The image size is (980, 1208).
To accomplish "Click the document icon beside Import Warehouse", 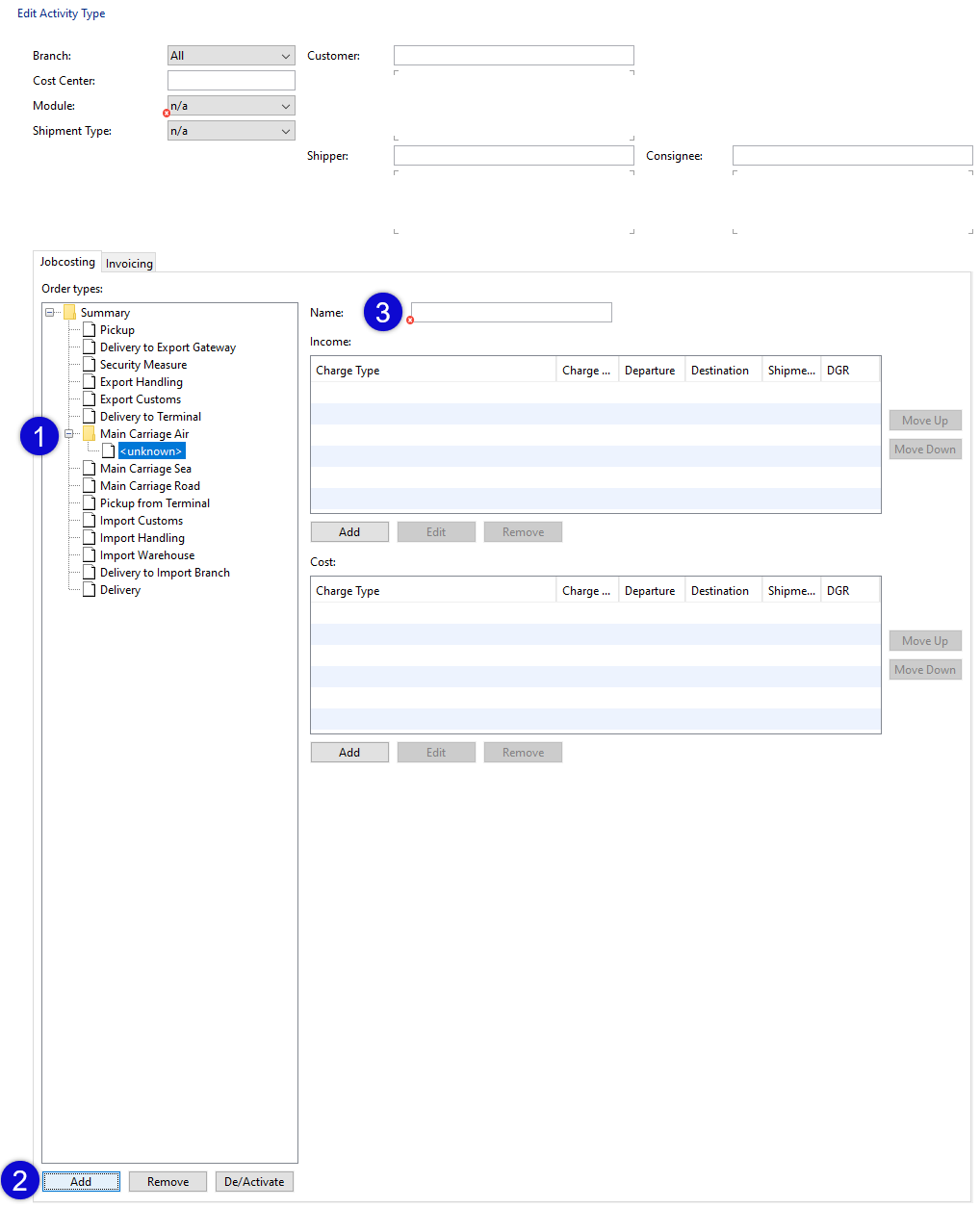I will (x=89, y=554).
